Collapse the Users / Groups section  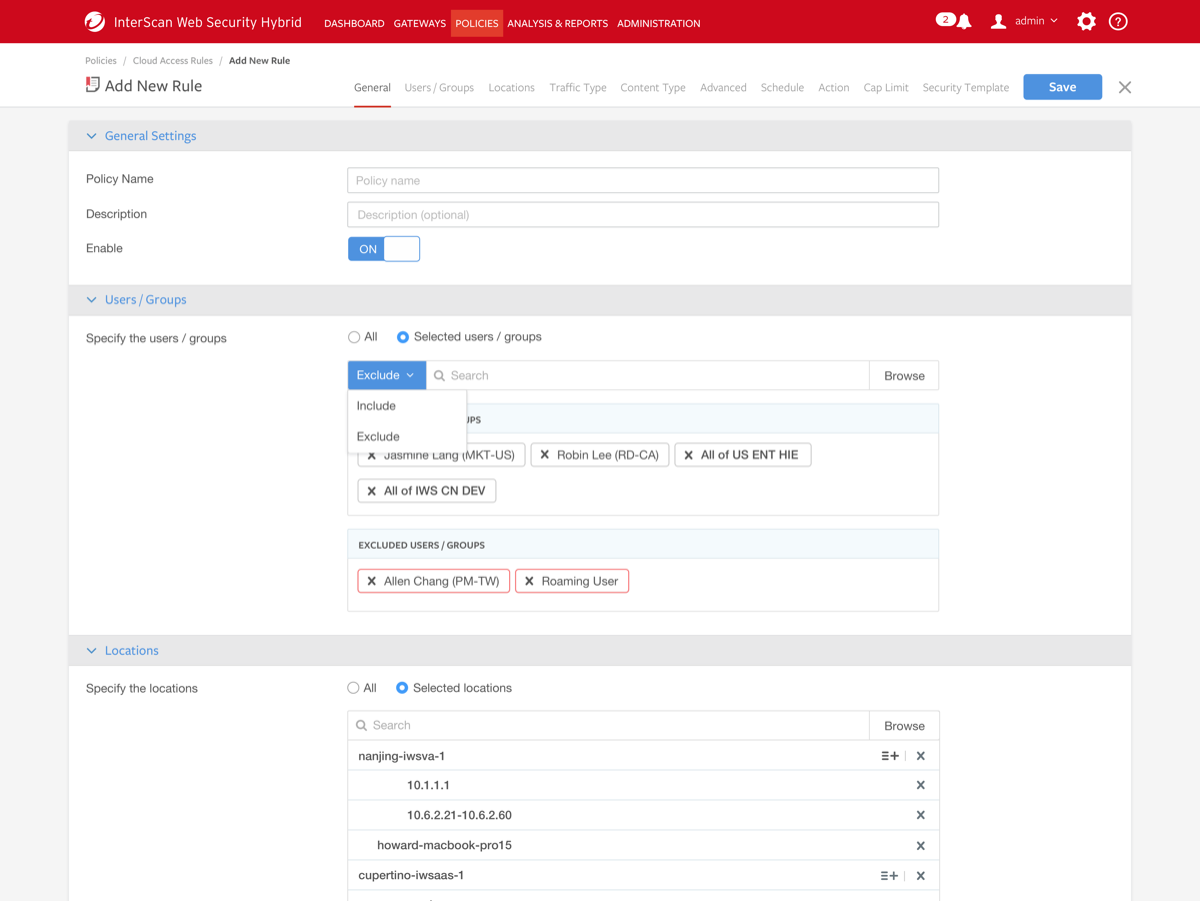click(92, 300)
